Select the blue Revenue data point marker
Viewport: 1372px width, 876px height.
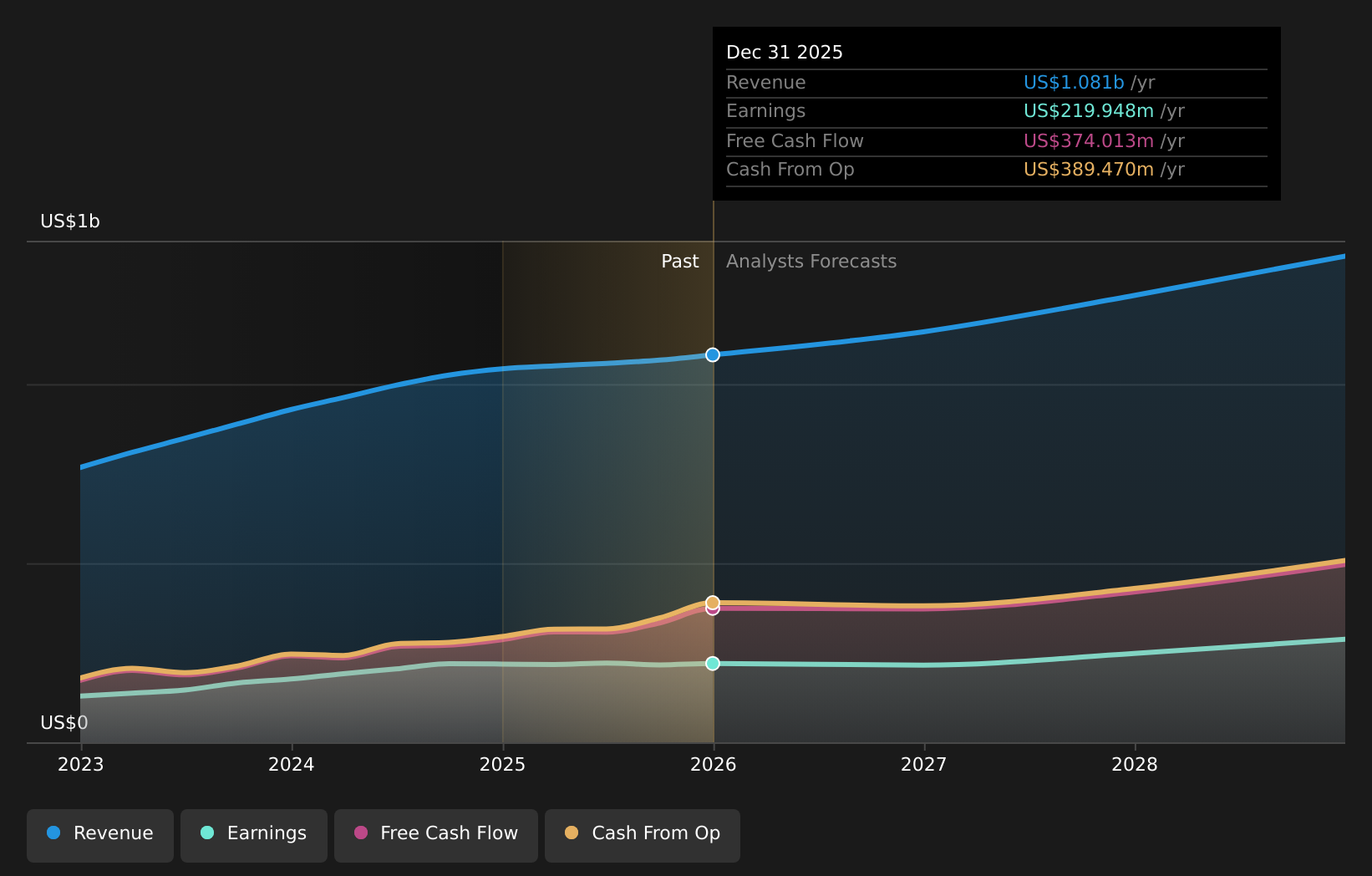pos(712,354)
